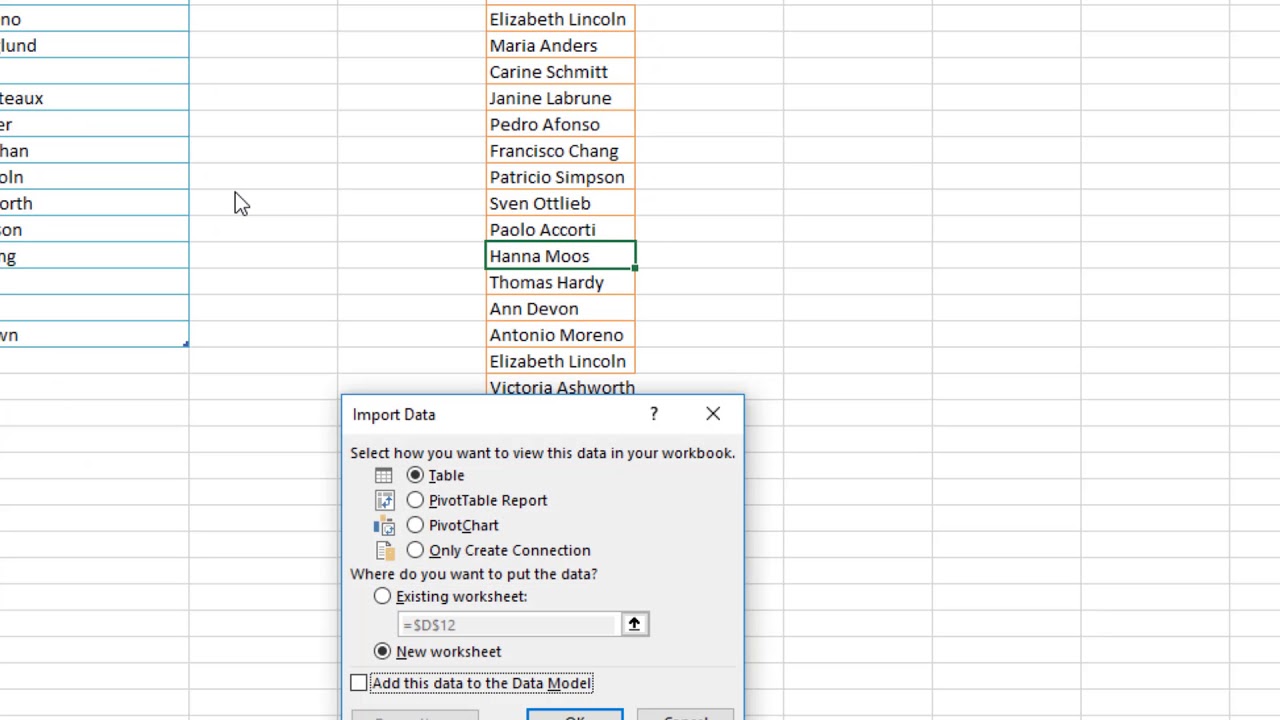
Task: Choose Only Create Connection
Action: click(x=415, y=550)
